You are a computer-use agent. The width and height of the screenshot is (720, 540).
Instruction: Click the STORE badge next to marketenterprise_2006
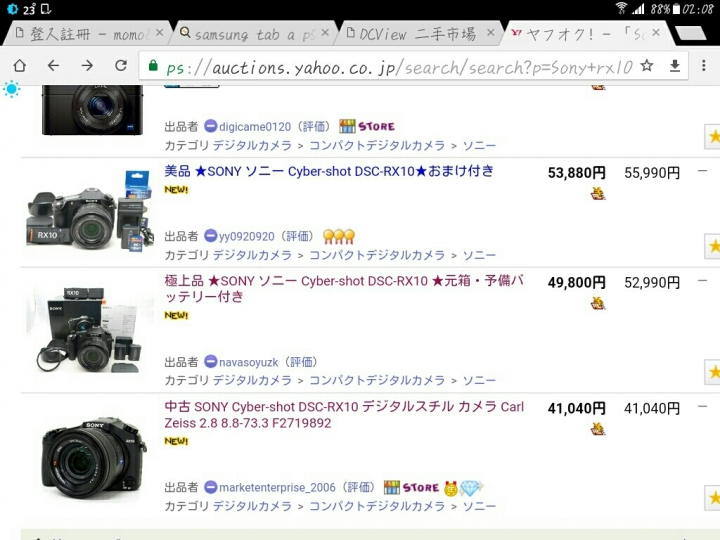[x=411, y=488]
